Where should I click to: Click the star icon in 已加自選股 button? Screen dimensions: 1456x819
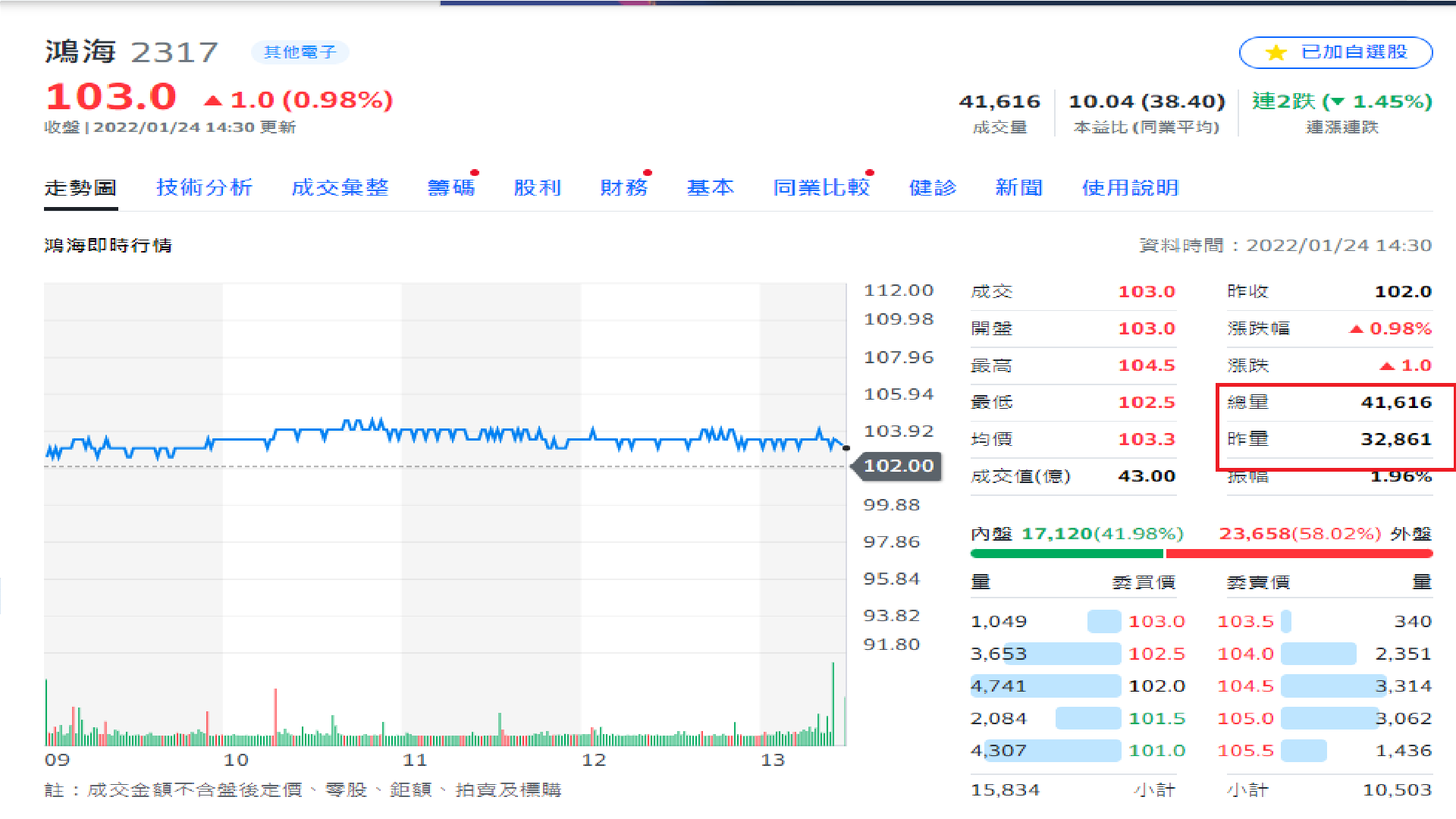[x=1276, y=52]
